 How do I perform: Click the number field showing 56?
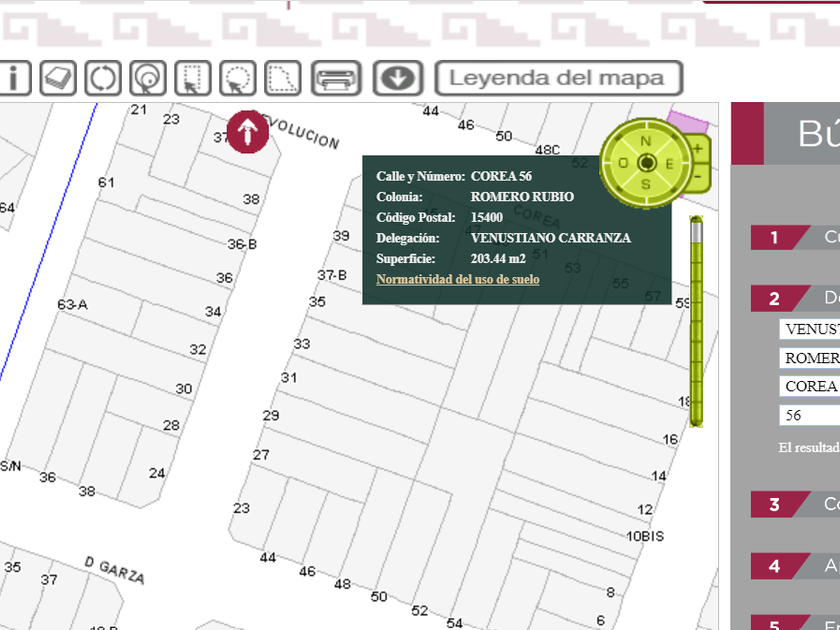pos(809,415)
